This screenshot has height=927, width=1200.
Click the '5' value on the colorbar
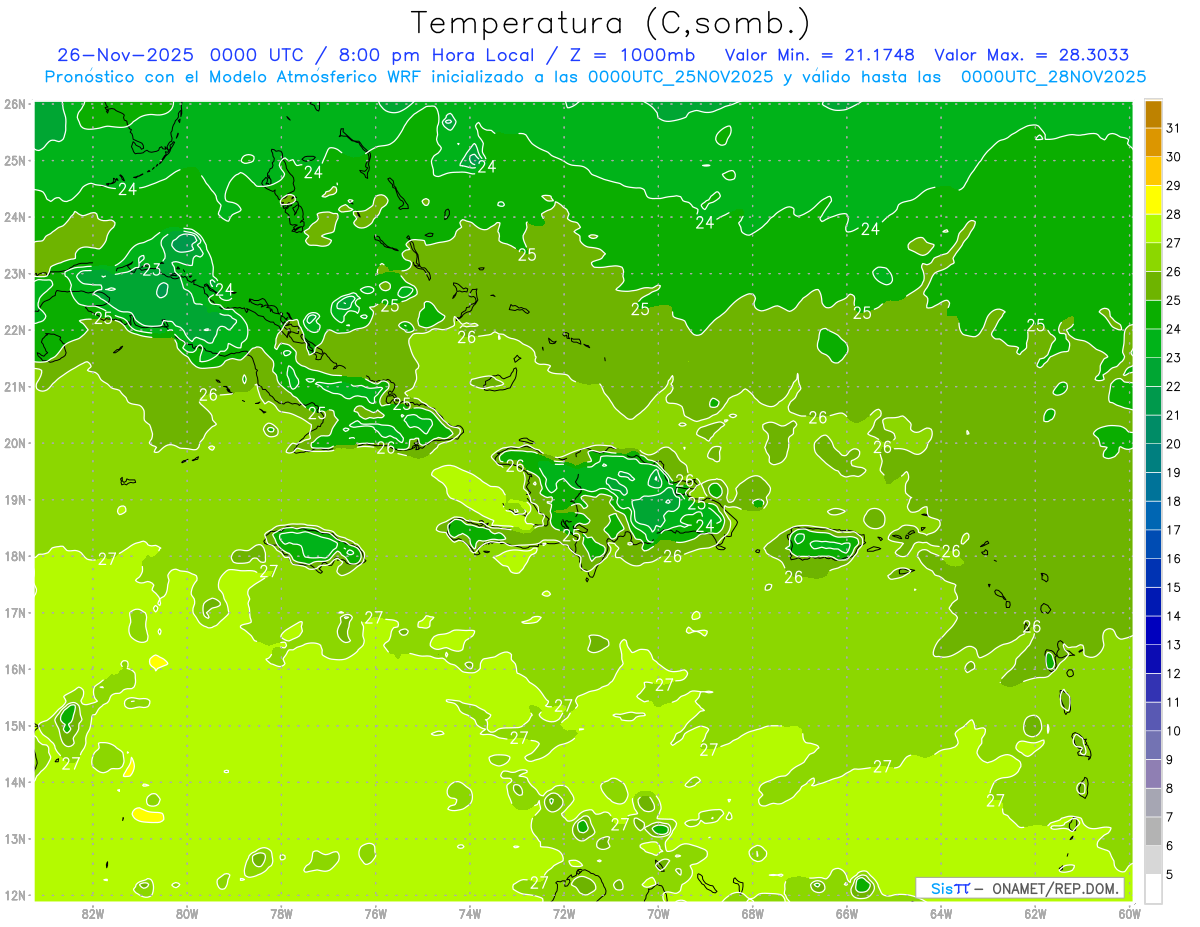[x=1170, y=874]
